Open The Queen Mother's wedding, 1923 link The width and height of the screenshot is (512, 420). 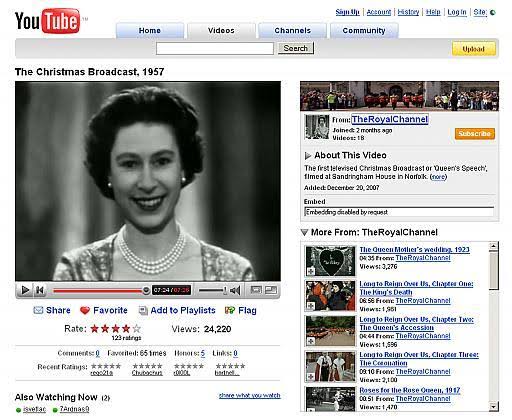pos(414,250)
